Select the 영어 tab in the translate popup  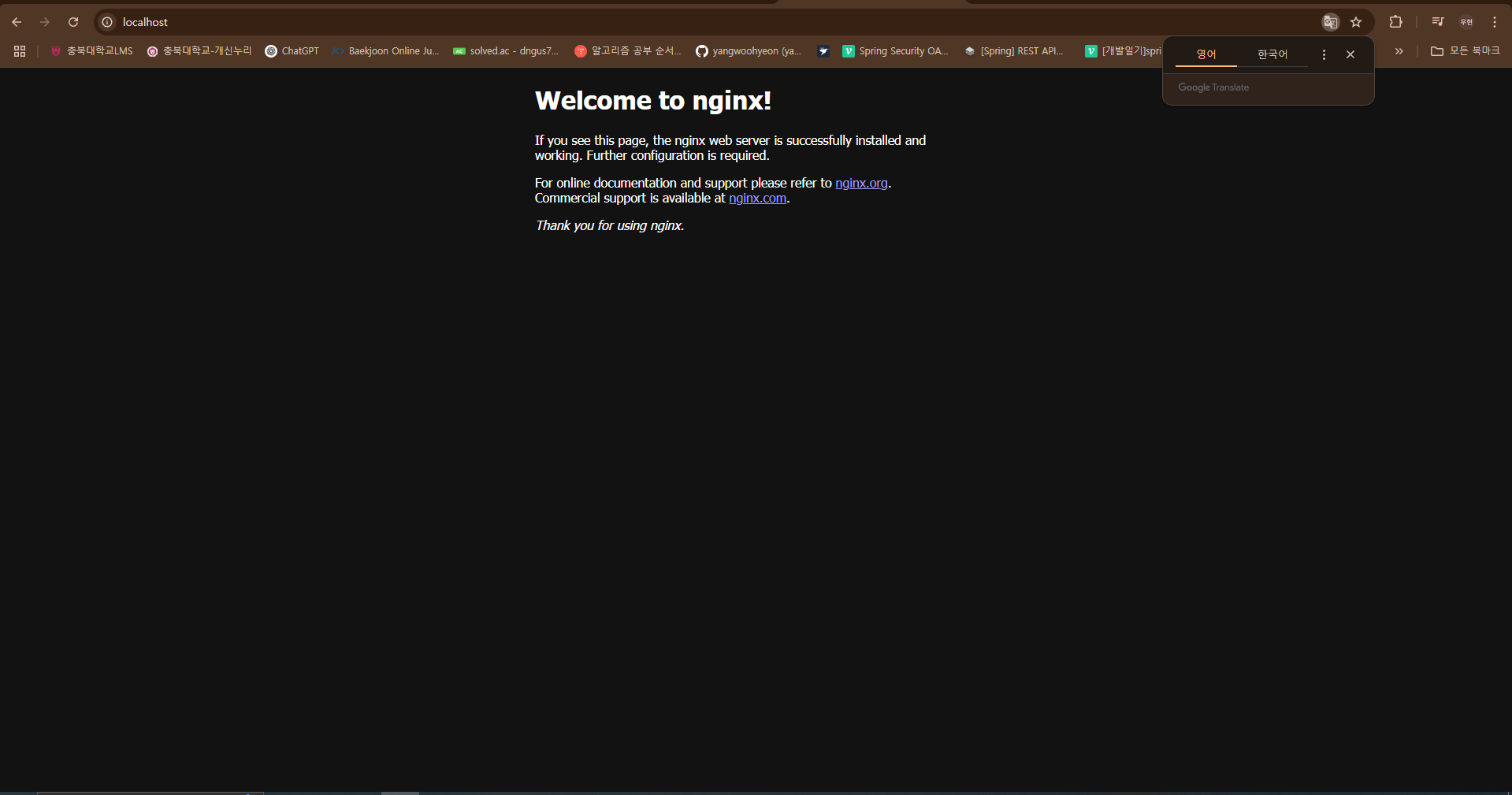[1206, 54]
